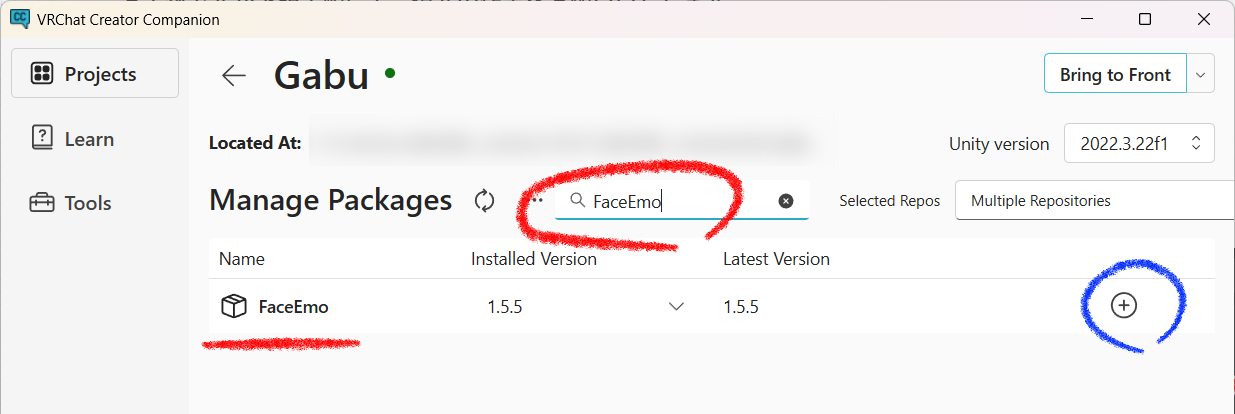Click the Latest Version column header
The width and height of the screenshot is (1235, 414).
(776, 259)
